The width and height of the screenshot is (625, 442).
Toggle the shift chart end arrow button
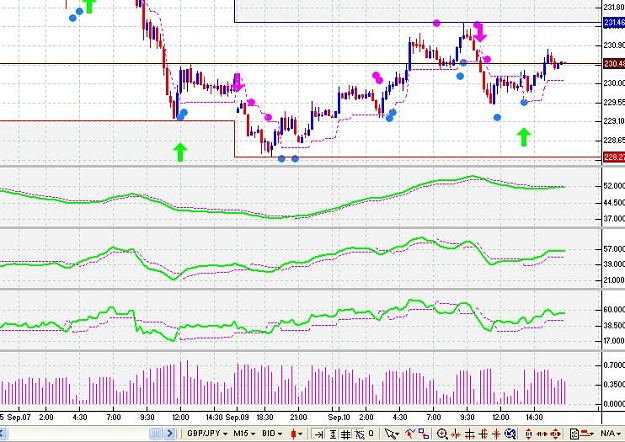pos(318,434)
